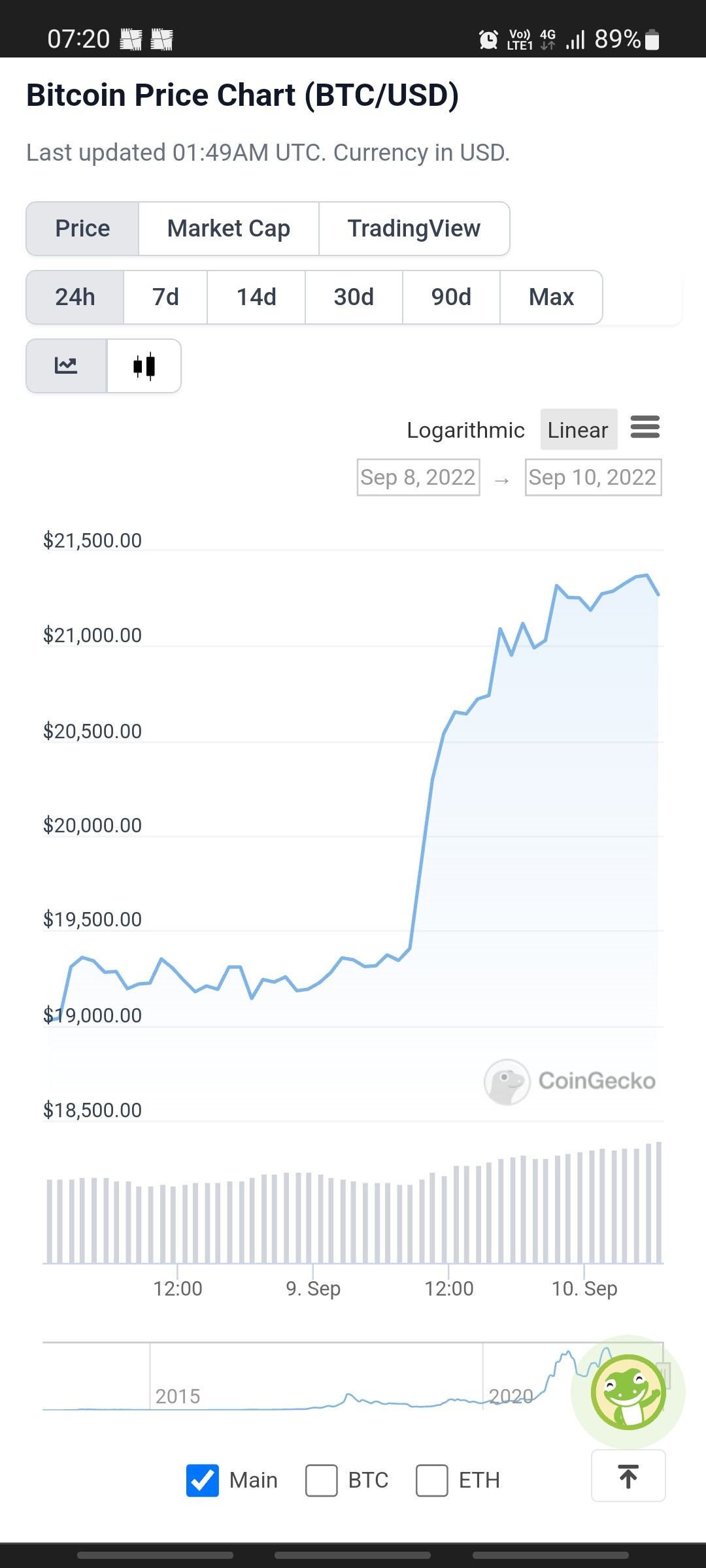Enable the BTC checkbox

(x=322, y=1480)
